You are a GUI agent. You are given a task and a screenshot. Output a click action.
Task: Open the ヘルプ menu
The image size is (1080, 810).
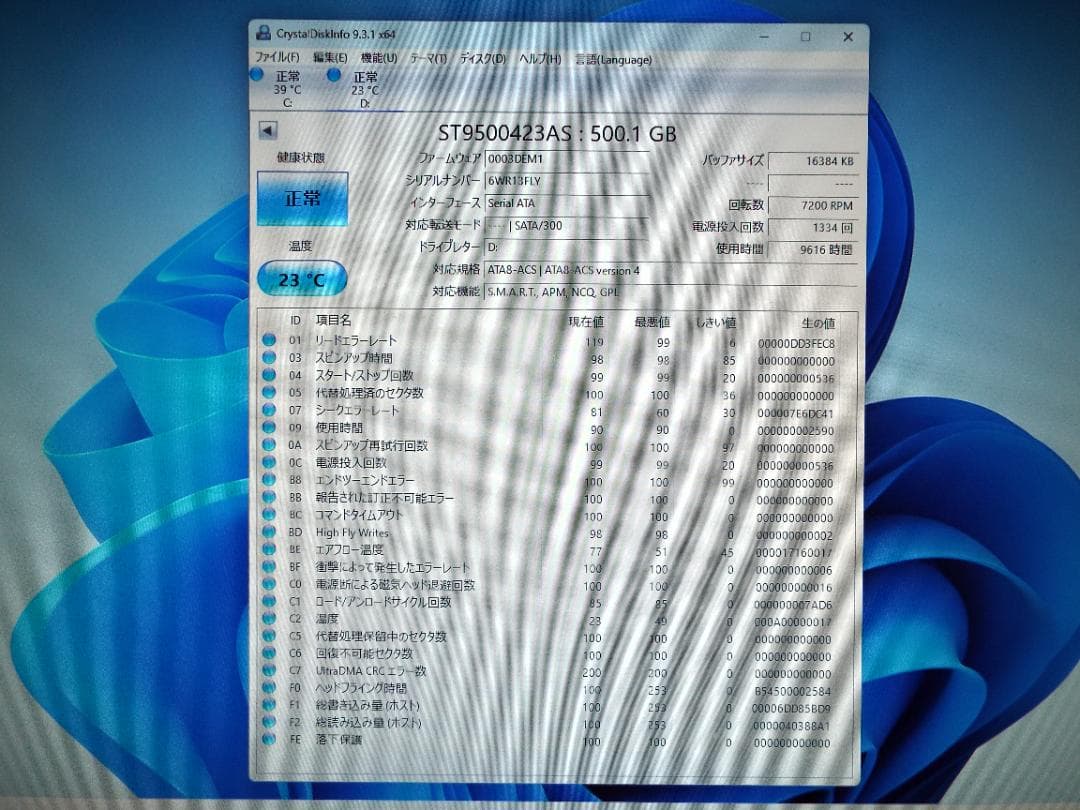(x=537, y=59)
